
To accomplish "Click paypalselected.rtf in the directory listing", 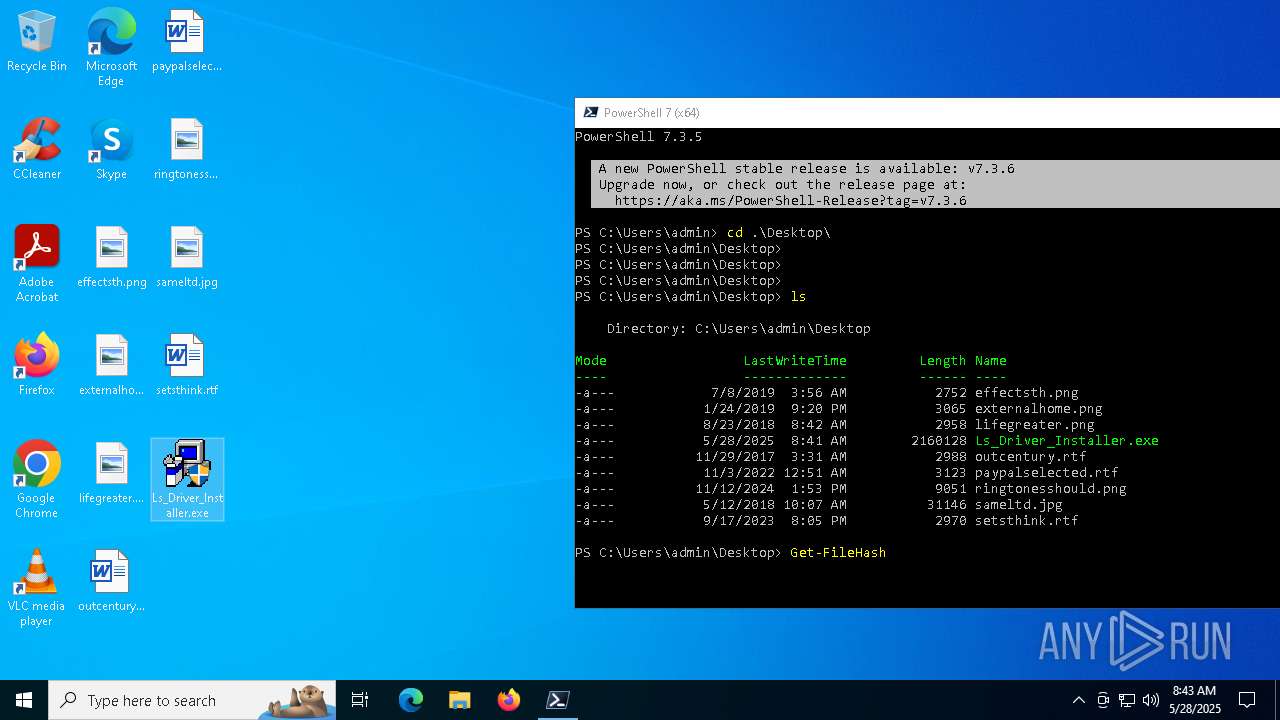I will (1047, 473).
